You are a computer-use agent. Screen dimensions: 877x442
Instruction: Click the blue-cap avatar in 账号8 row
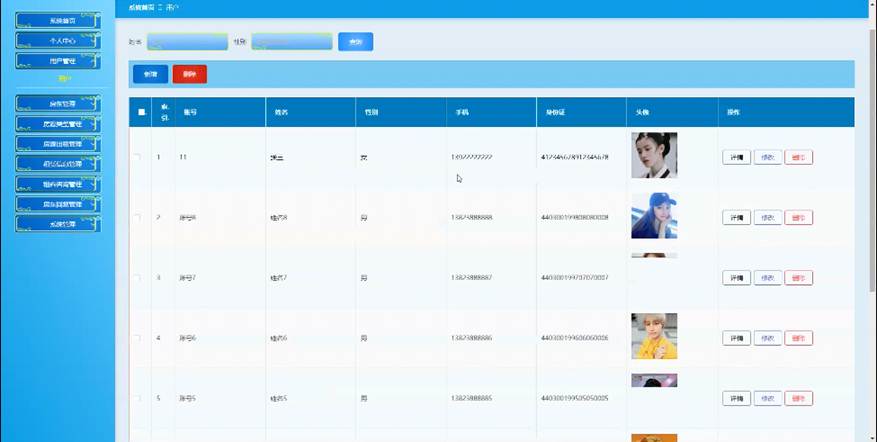(654, 215)
